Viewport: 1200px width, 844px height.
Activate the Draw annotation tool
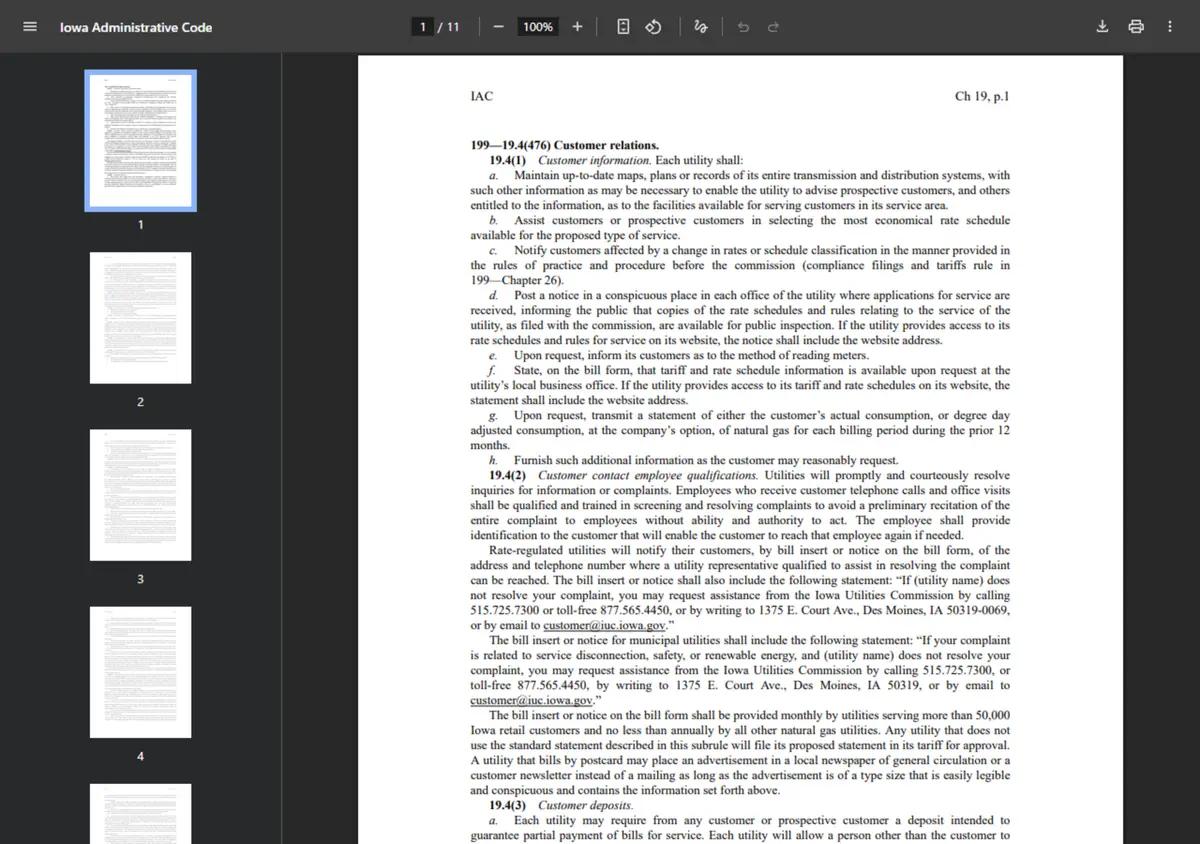tap(701, 27)
